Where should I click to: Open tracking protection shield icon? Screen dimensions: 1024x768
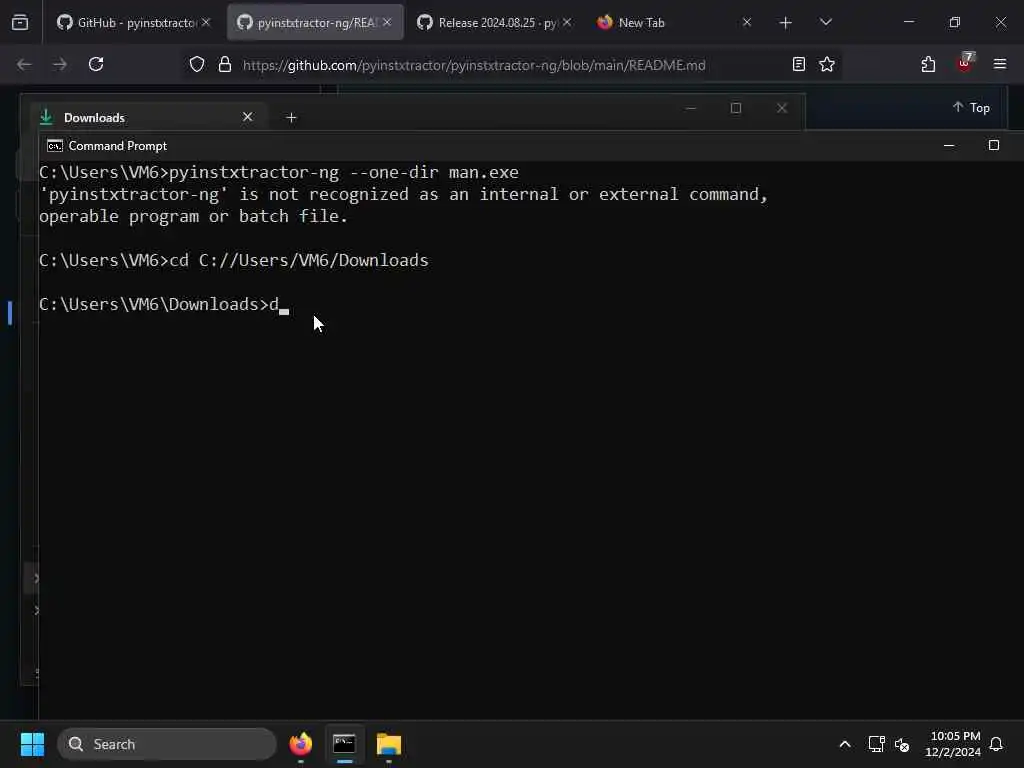pyautogui.click(x=197, y=65)
